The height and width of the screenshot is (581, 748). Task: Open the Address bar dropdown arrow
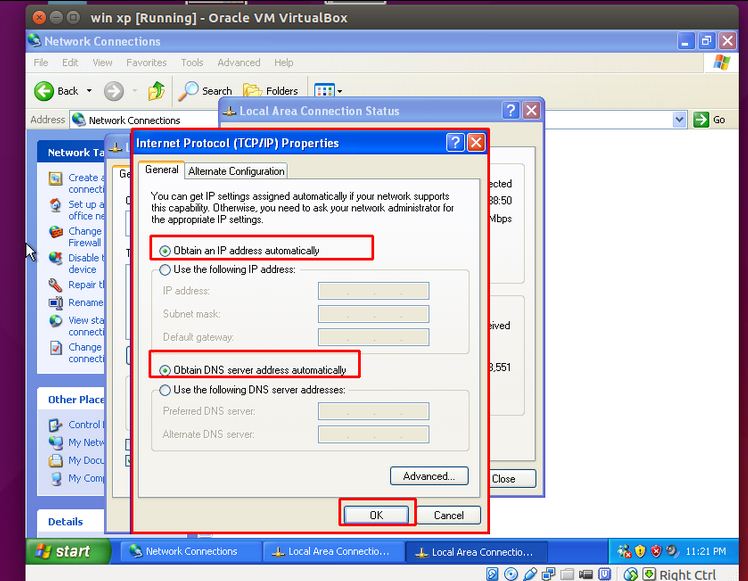(x=679, y=120)
